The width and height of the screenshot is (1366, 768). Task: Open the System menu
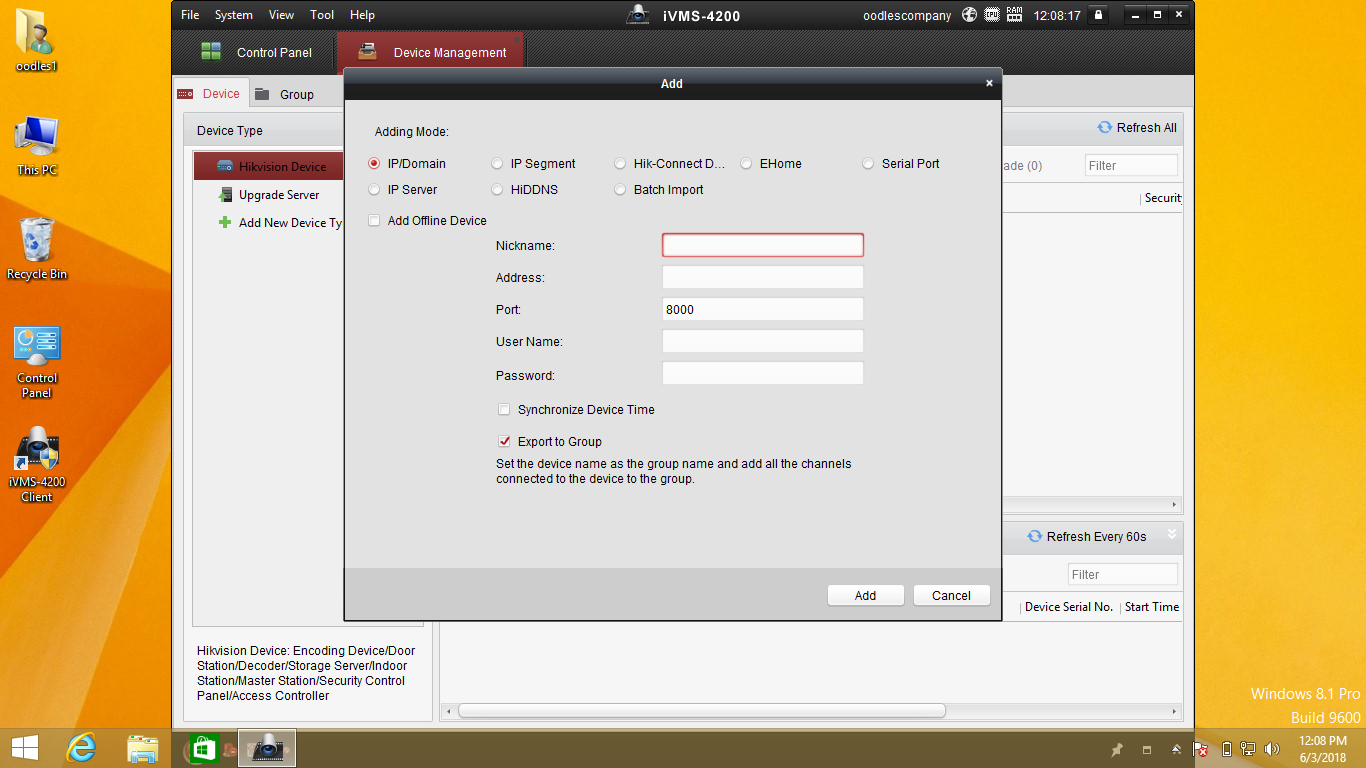(234, 15)
